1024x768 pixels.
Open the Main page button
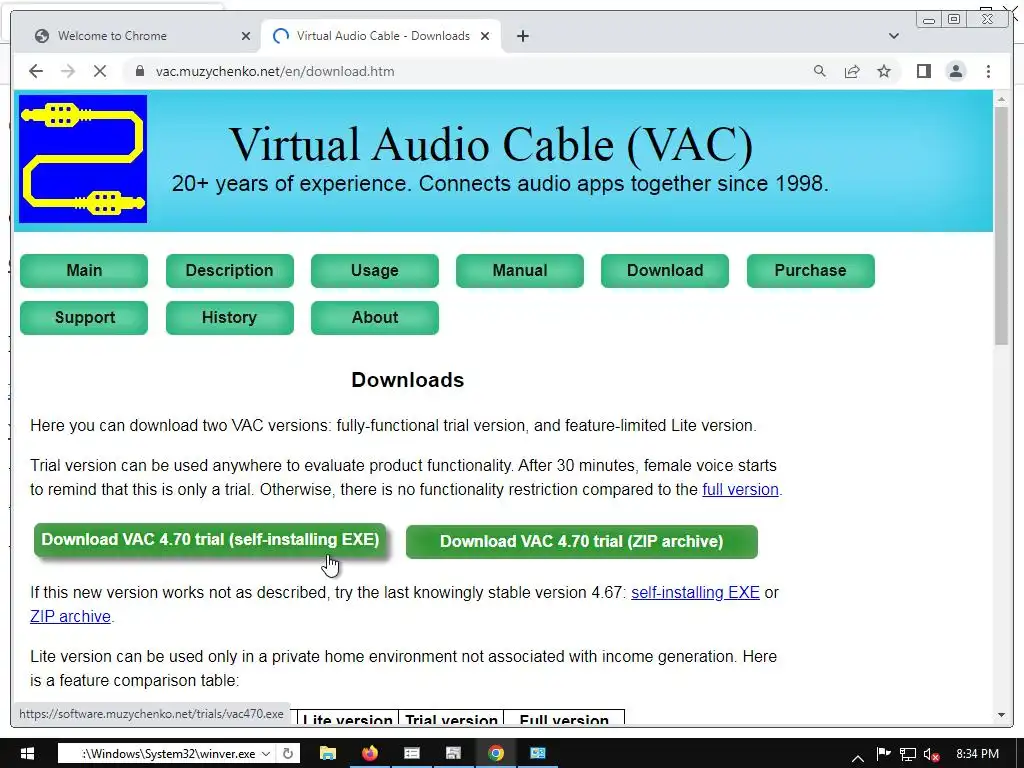(84, 270)
